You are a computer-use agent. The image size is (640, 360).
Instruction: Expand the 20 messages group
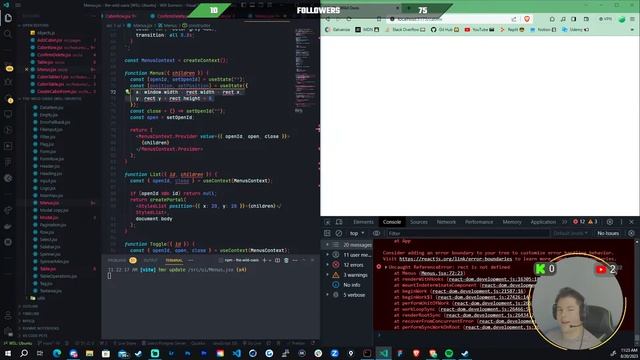tap(348, 245)
